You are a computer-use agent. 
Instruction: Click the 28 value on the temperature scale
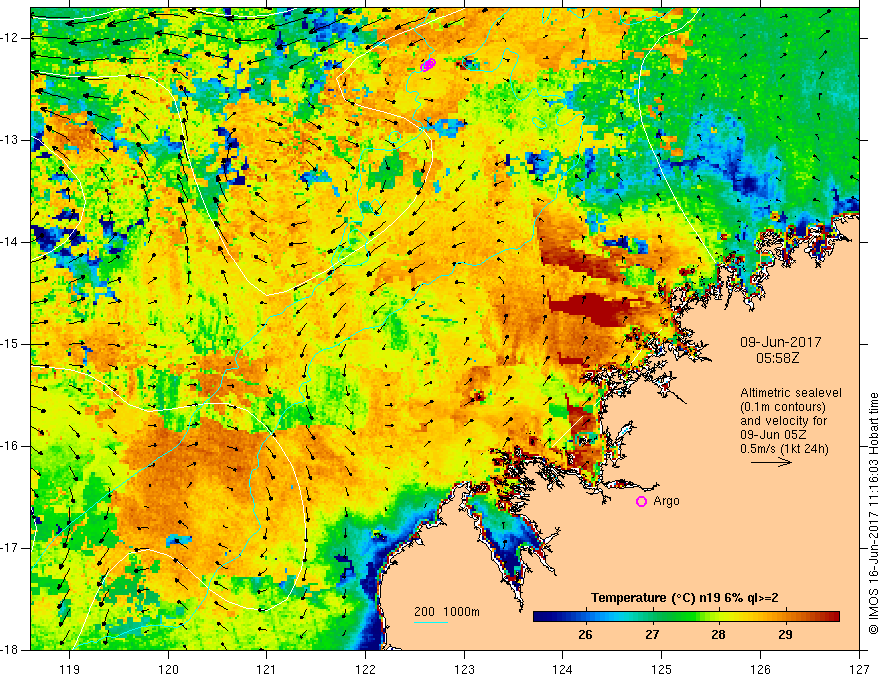pos(718,635)
